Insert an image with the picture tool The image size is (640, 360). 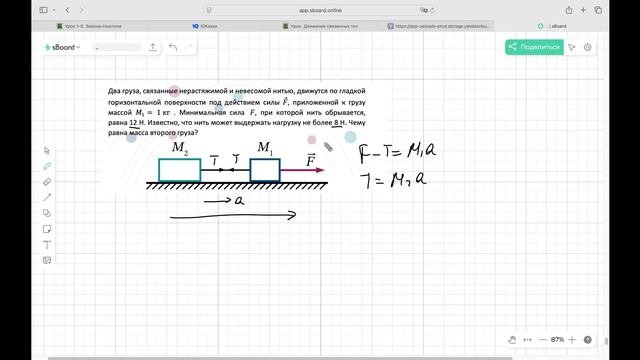pos(47,260)
